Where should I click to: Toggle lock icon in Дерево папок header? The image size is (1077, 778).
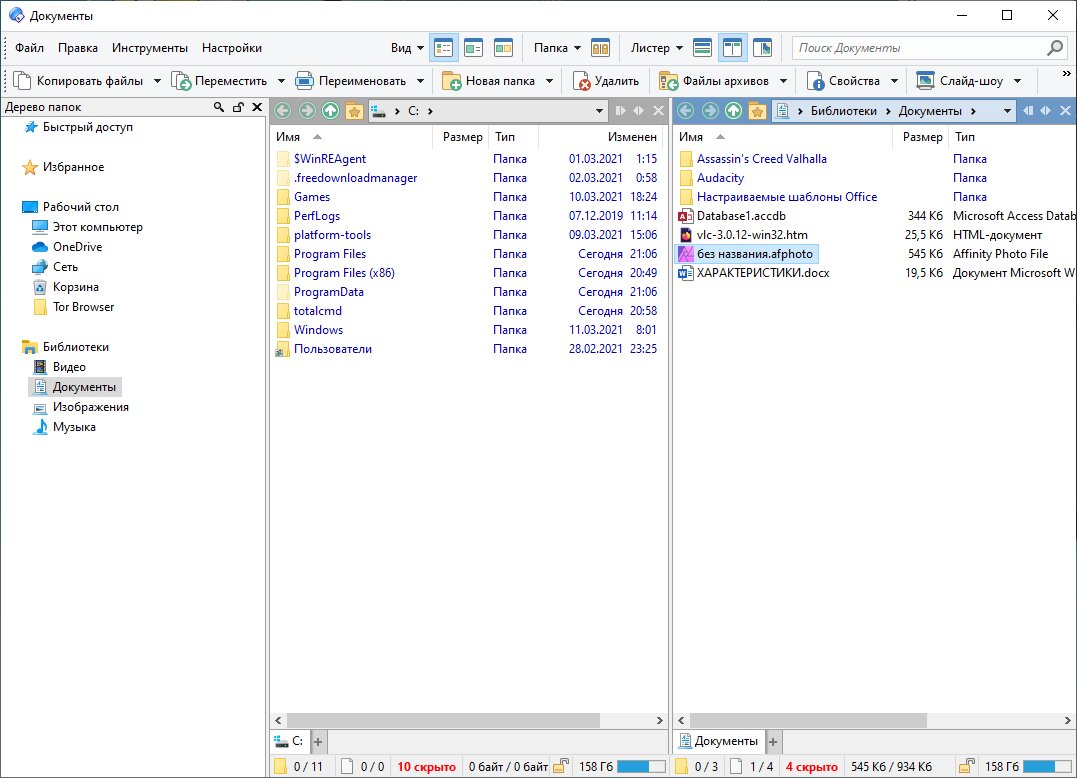(x=238, y=107)
